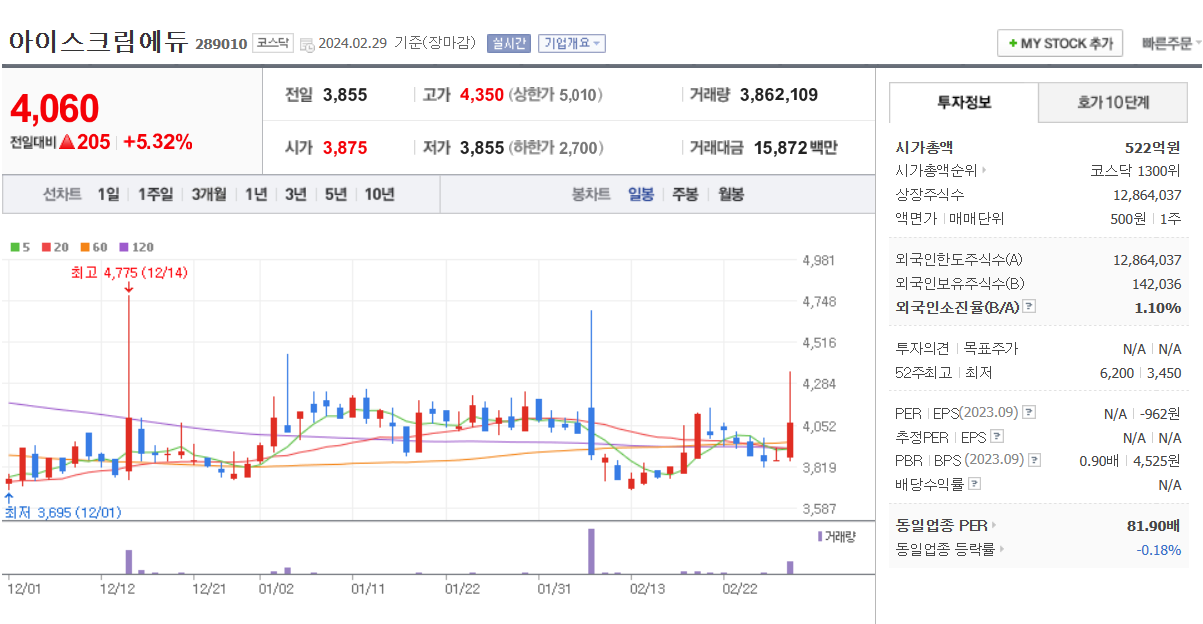Click the tall volume bar after 01/31
Image resolution: width=1203 pixels, height=624 pixels.
point(591,551)
